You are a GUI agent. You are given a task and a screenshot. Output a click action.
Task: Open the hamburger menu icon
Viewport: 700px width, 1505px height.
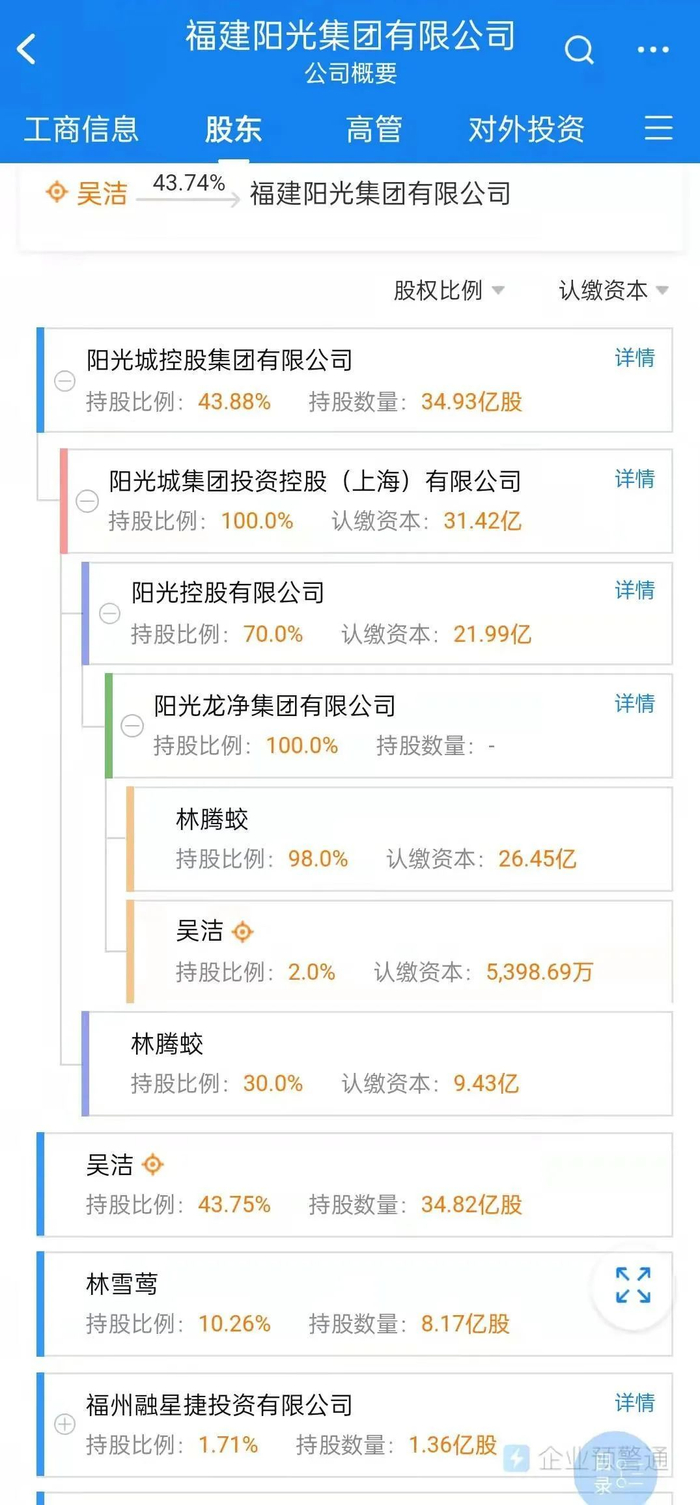[x=658, y=129]
